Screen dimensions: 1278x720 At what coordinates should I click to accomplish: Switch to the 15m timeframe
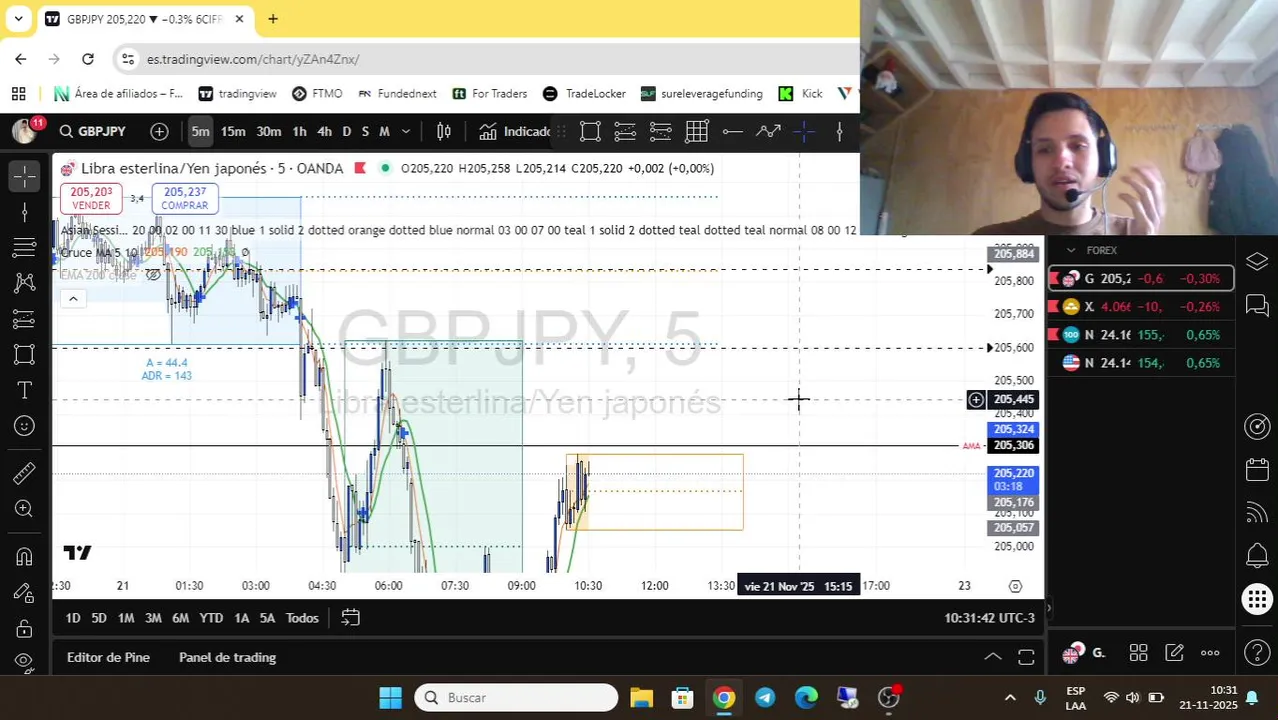point(233,131)
